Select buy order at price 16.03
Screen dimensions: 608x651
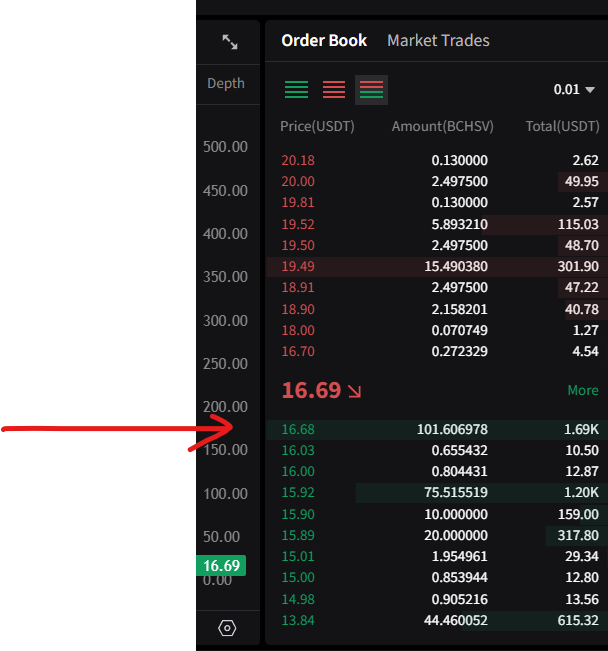click(437, 450)
